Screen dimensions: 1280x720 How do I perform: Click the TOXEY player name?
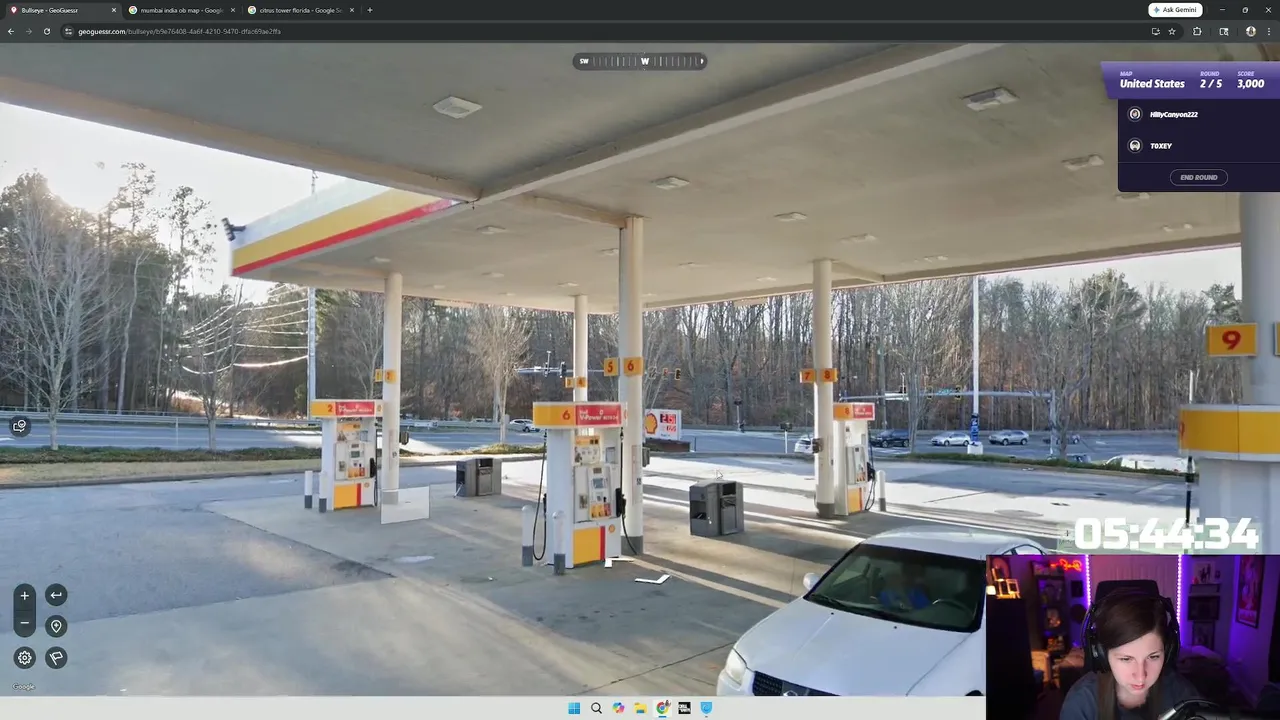pyautogui.click(x=1160, y=146)
